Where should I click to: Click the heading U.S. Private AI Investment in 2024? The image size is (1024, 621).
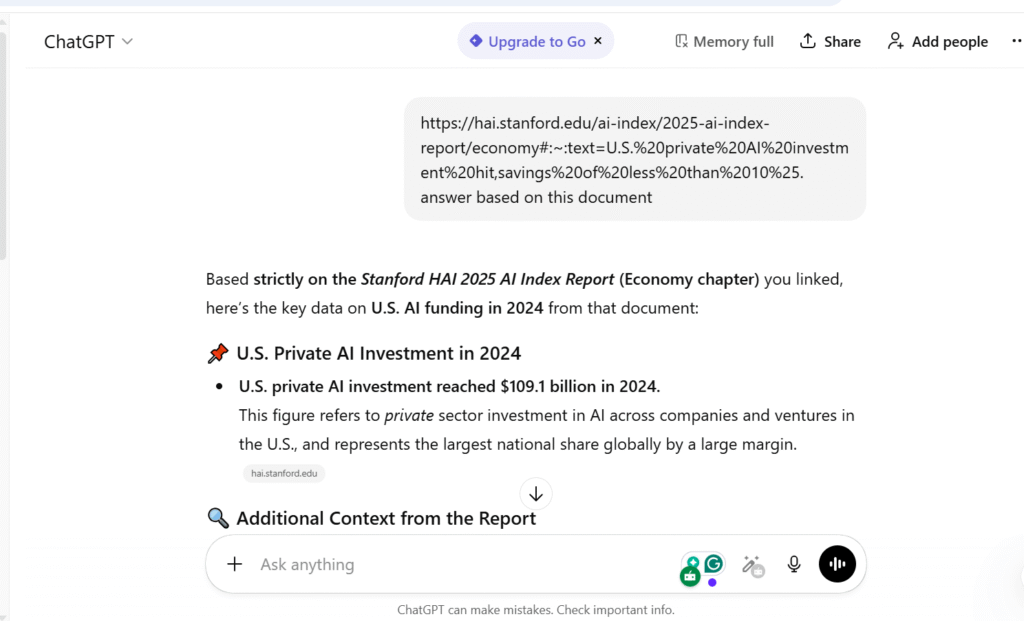pyautogui.click(x=379, y=353)
